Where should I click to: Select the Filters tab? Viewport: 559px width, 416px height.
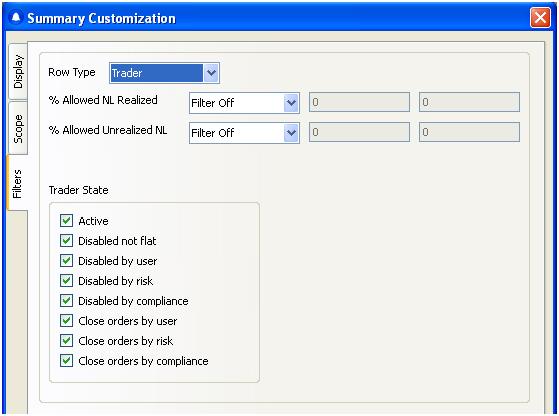[17, 184]
